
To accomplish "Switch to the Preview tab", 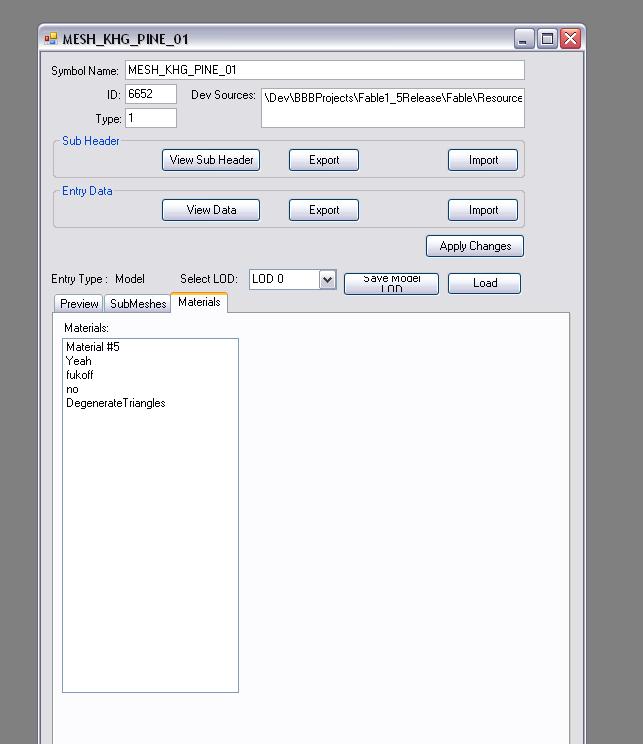I will 79,304.
